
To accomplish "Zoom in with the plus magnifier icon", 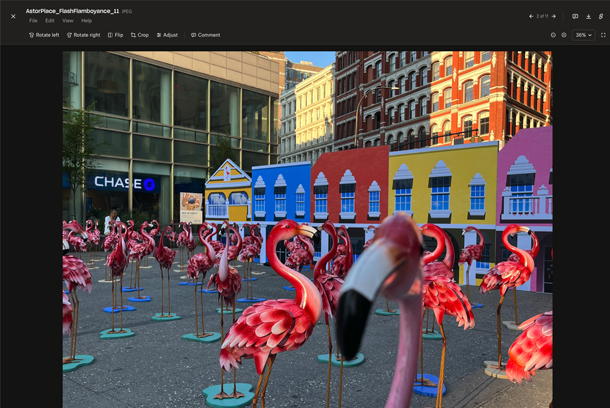I will (564, 35).
